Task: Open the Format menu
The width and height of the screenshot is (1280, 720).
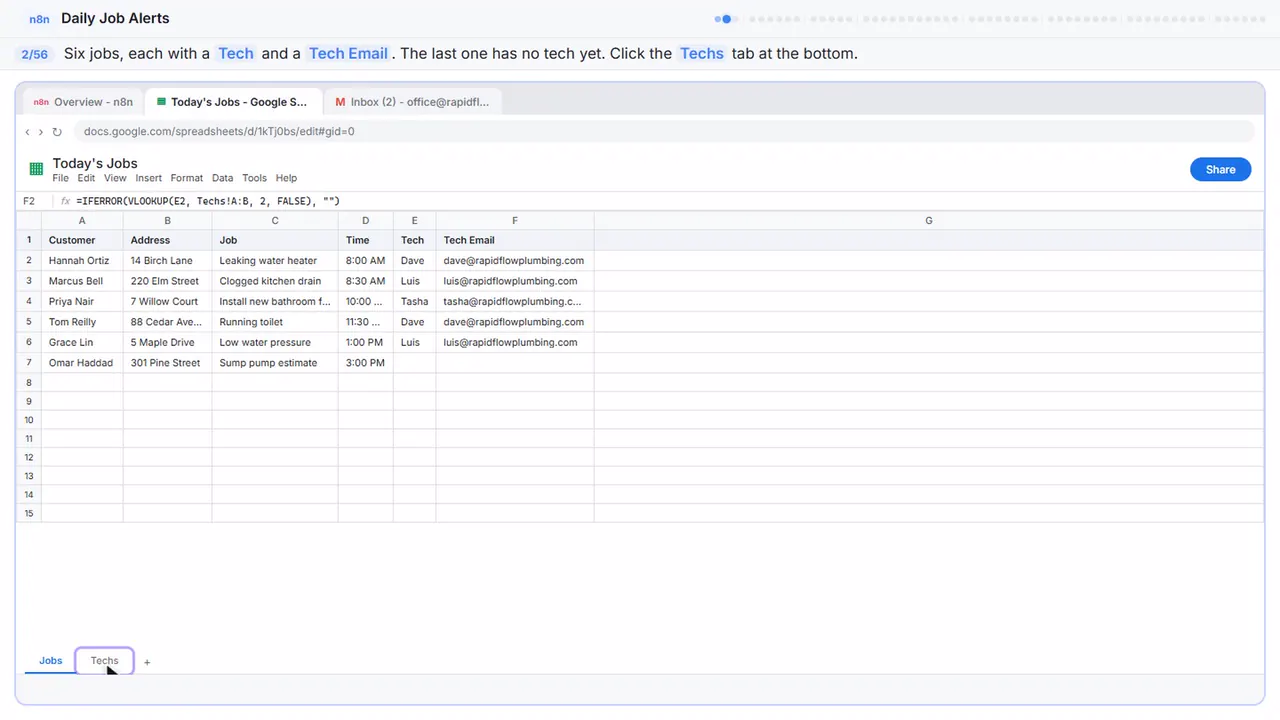Action: coord(187,178)
